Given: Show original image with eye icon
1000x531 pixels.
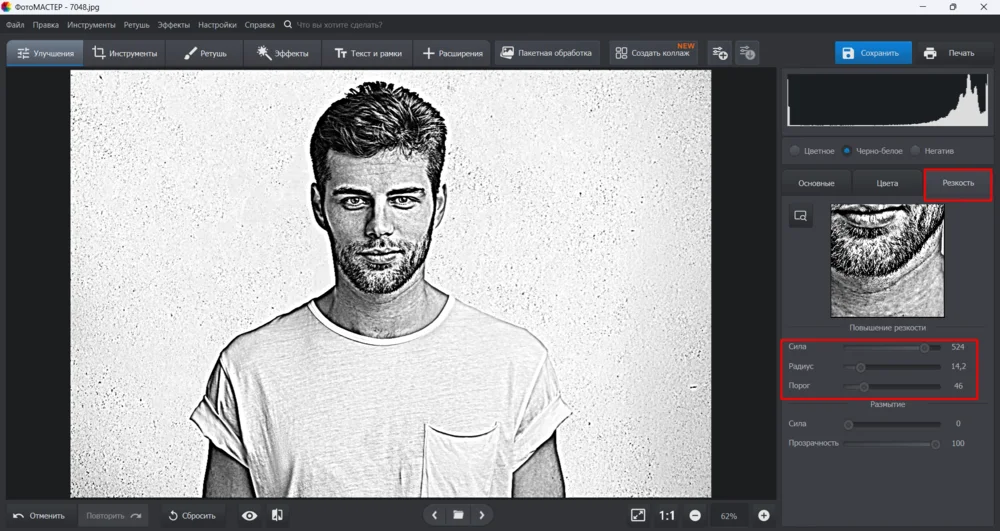Looking at the screenshot, I should (250, 515).
